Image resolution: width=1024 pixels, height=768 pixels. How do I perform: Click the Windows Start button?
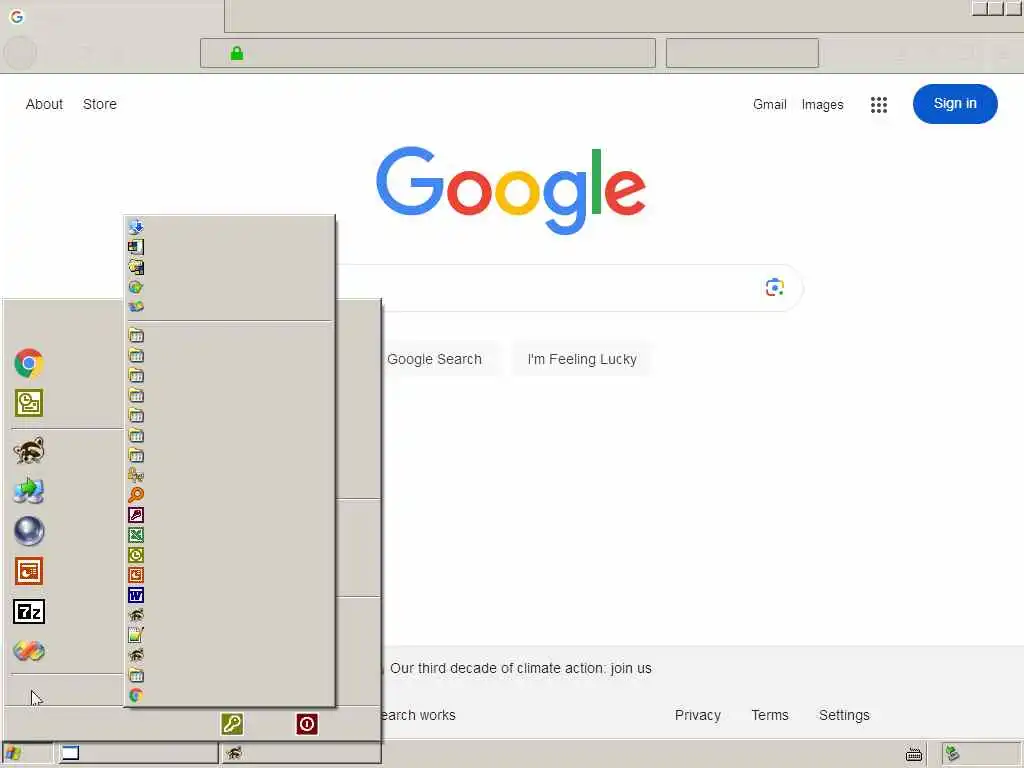point(27,753)
